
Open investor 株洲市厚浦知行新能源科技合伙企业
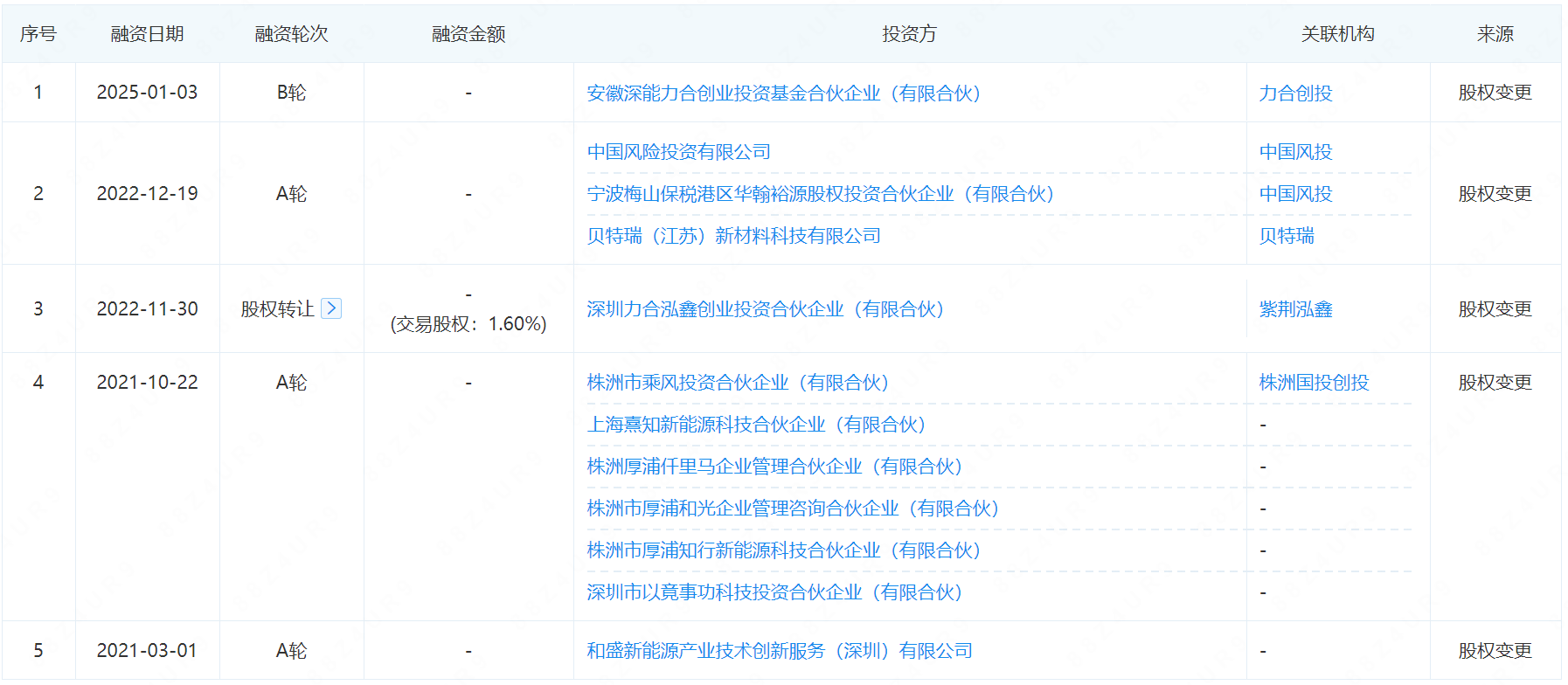tap(784, 550)
